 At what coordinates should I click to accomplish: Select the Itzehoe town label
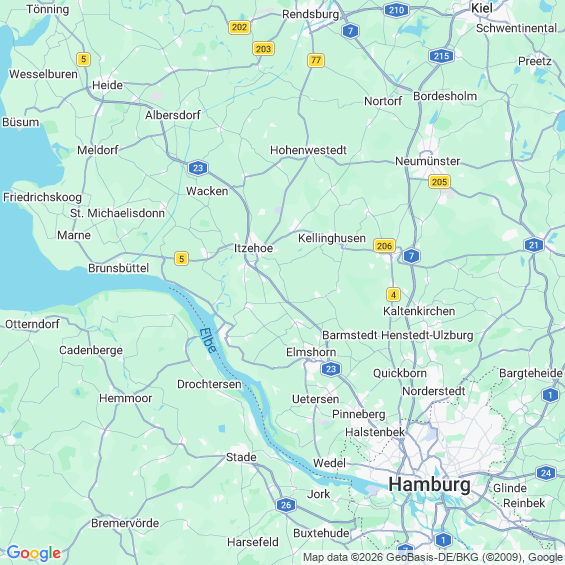[x=253, y=248]
